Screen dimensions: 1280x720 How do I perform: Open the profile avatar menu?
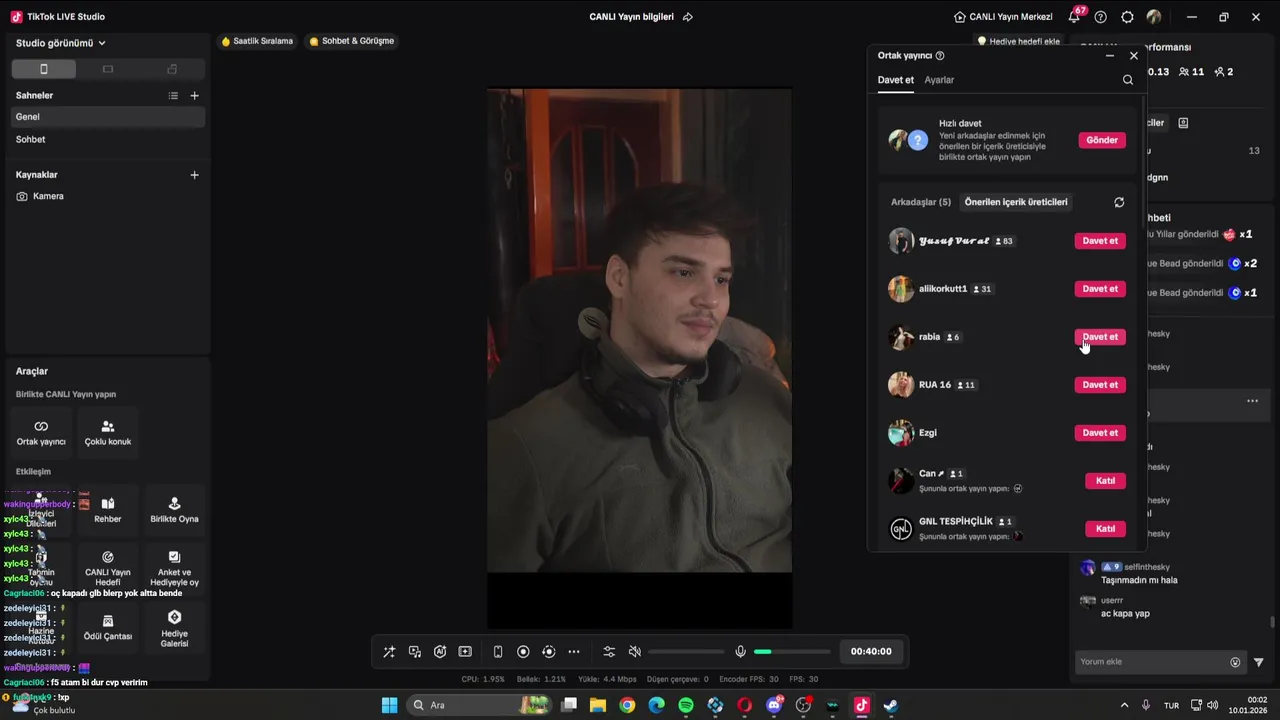point(1154,17)
